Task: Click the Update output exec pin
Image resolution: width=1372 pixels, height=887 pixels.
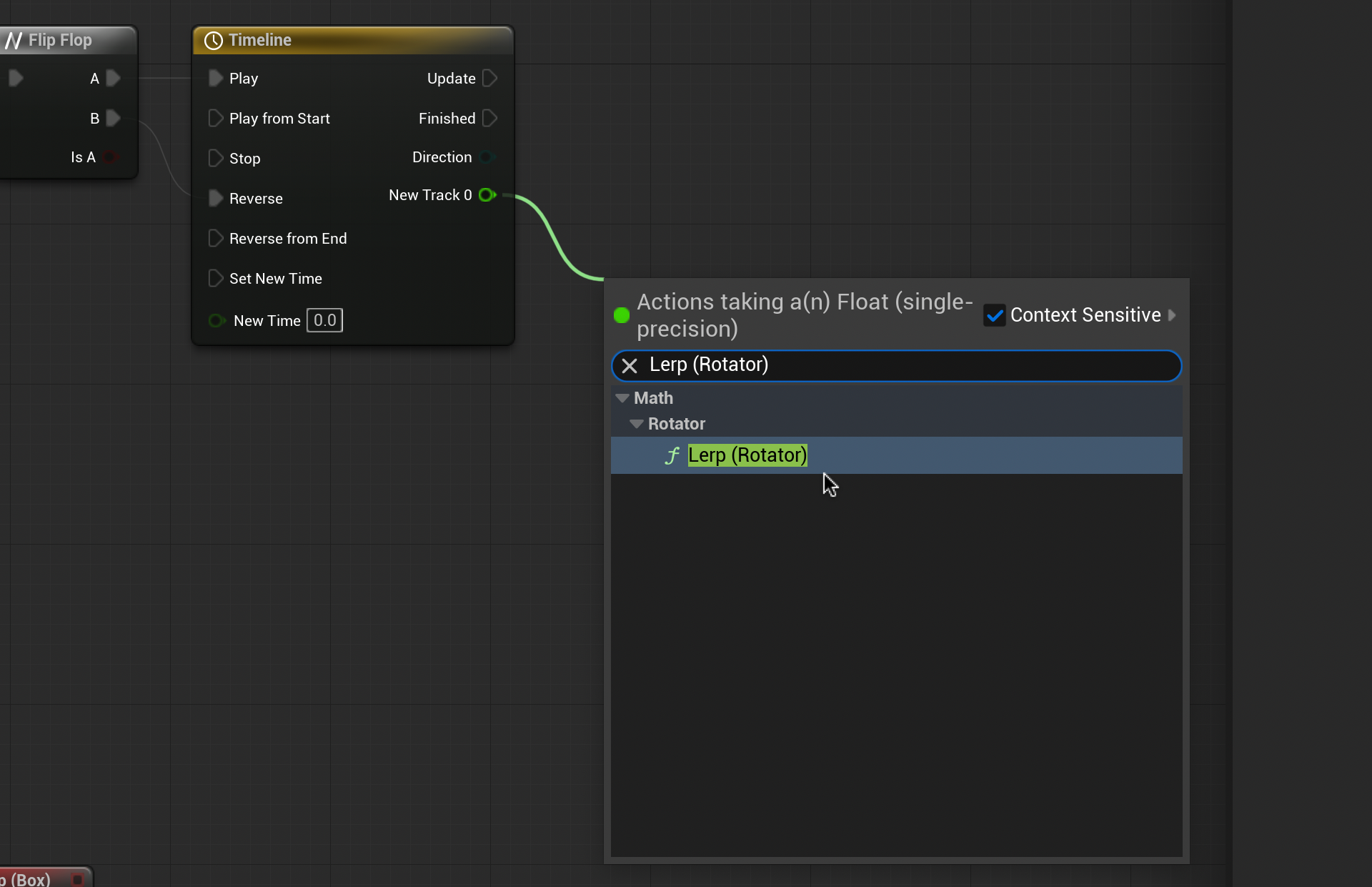Action: (x=489, y=79)
